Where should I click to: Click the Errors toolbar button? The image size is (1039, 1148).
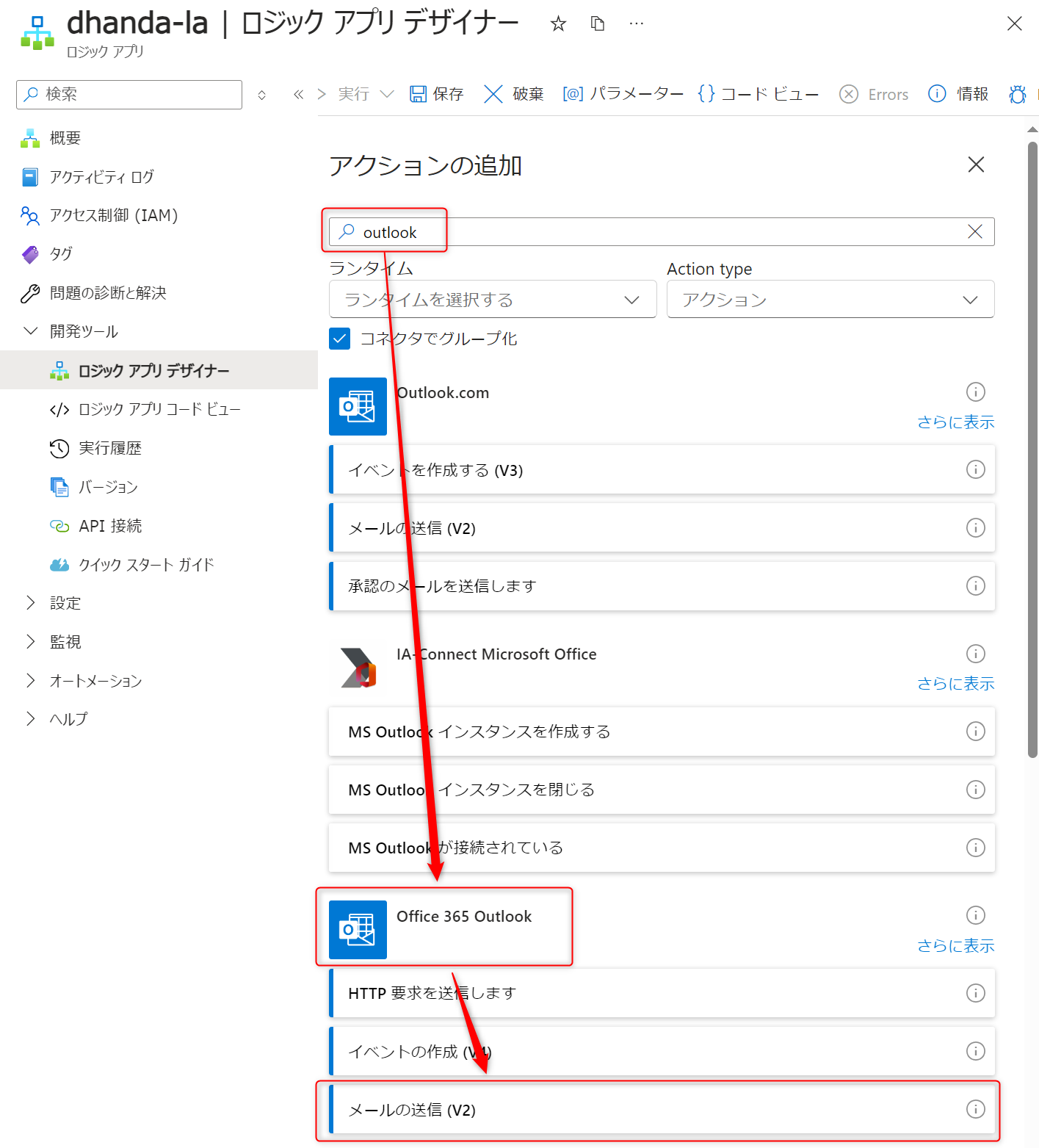coord(874,94)
